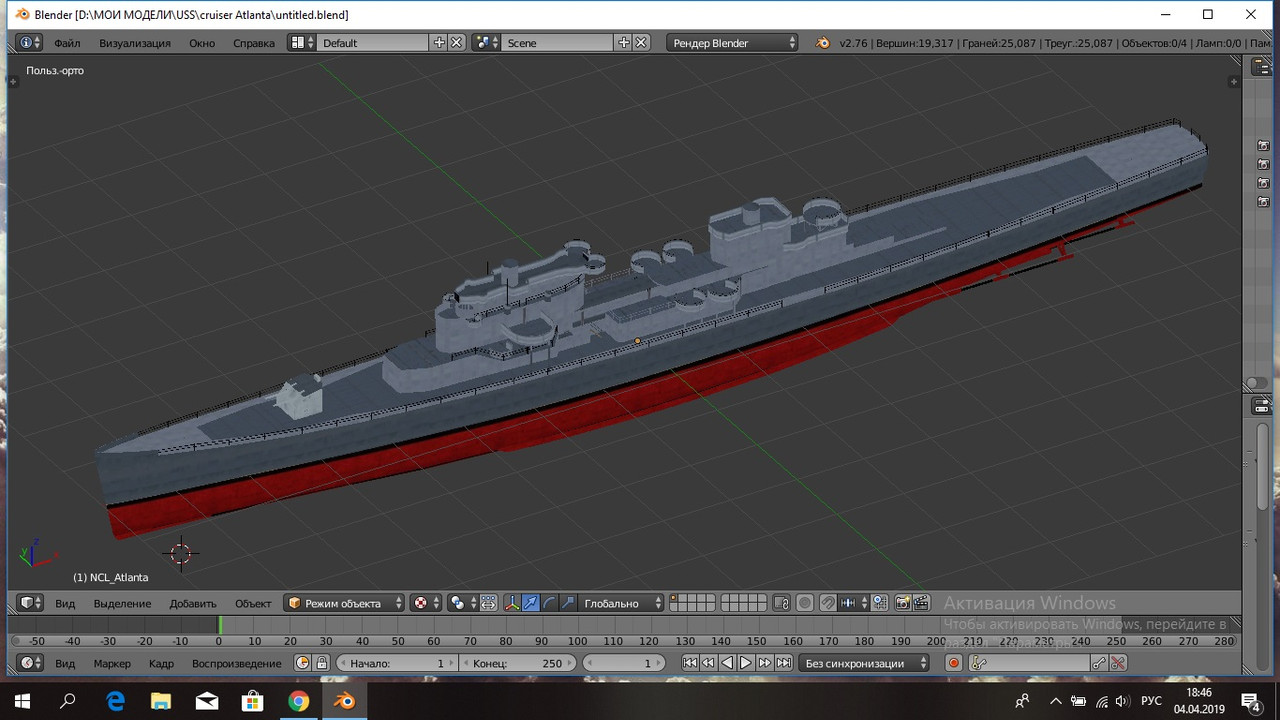Add a new screen layout next to Default

[x=439, y=43]
